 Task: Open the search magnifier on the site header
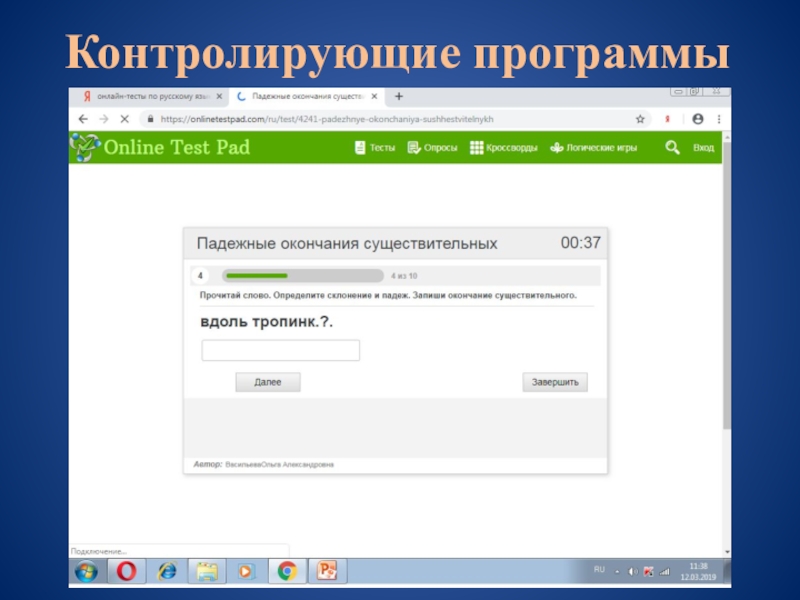point(673,148)
